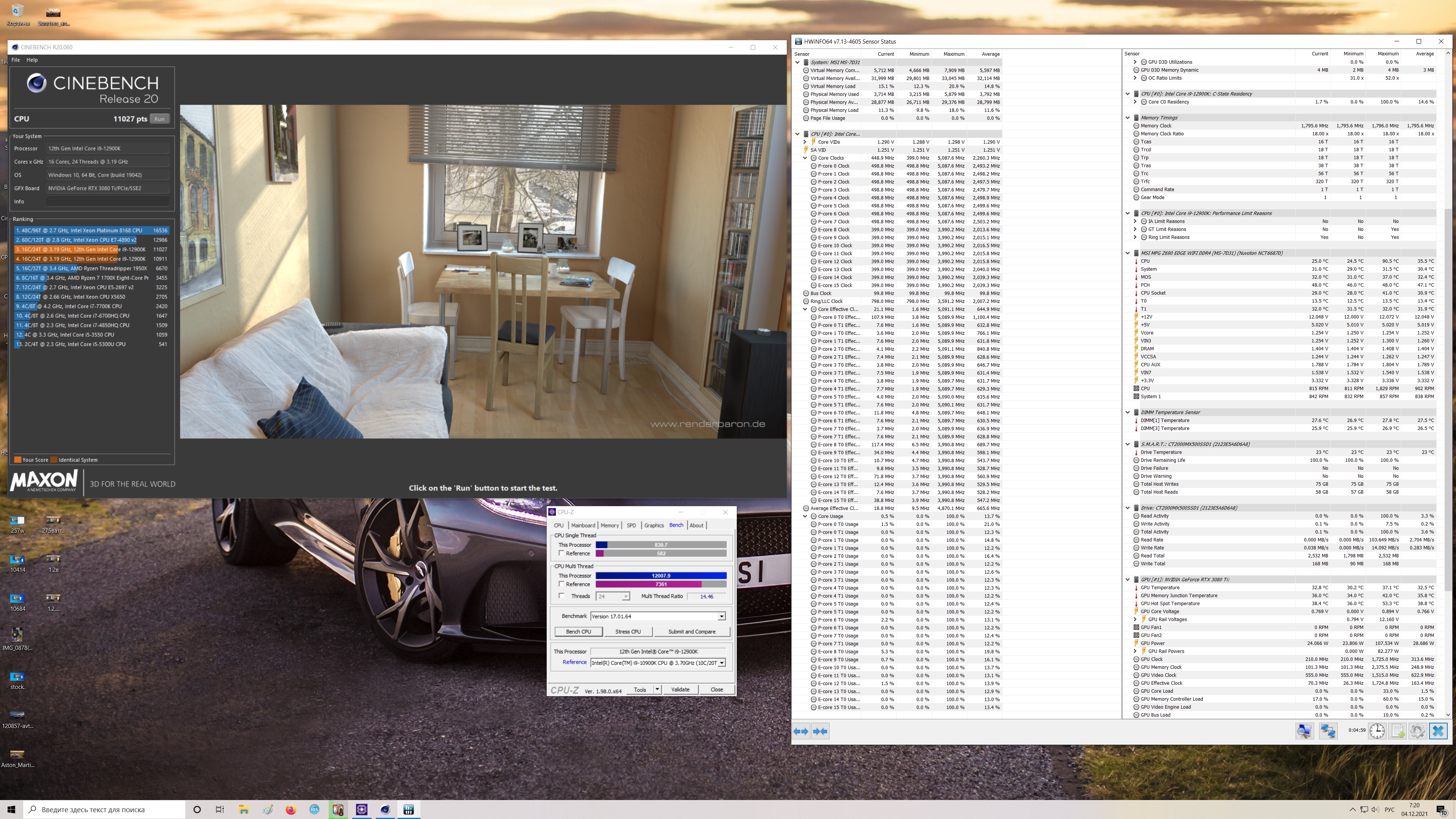The width and height of the screenshot is (1456, 819).
Task: Click the Cinebench Info input field
Action: tap(107, 202)
